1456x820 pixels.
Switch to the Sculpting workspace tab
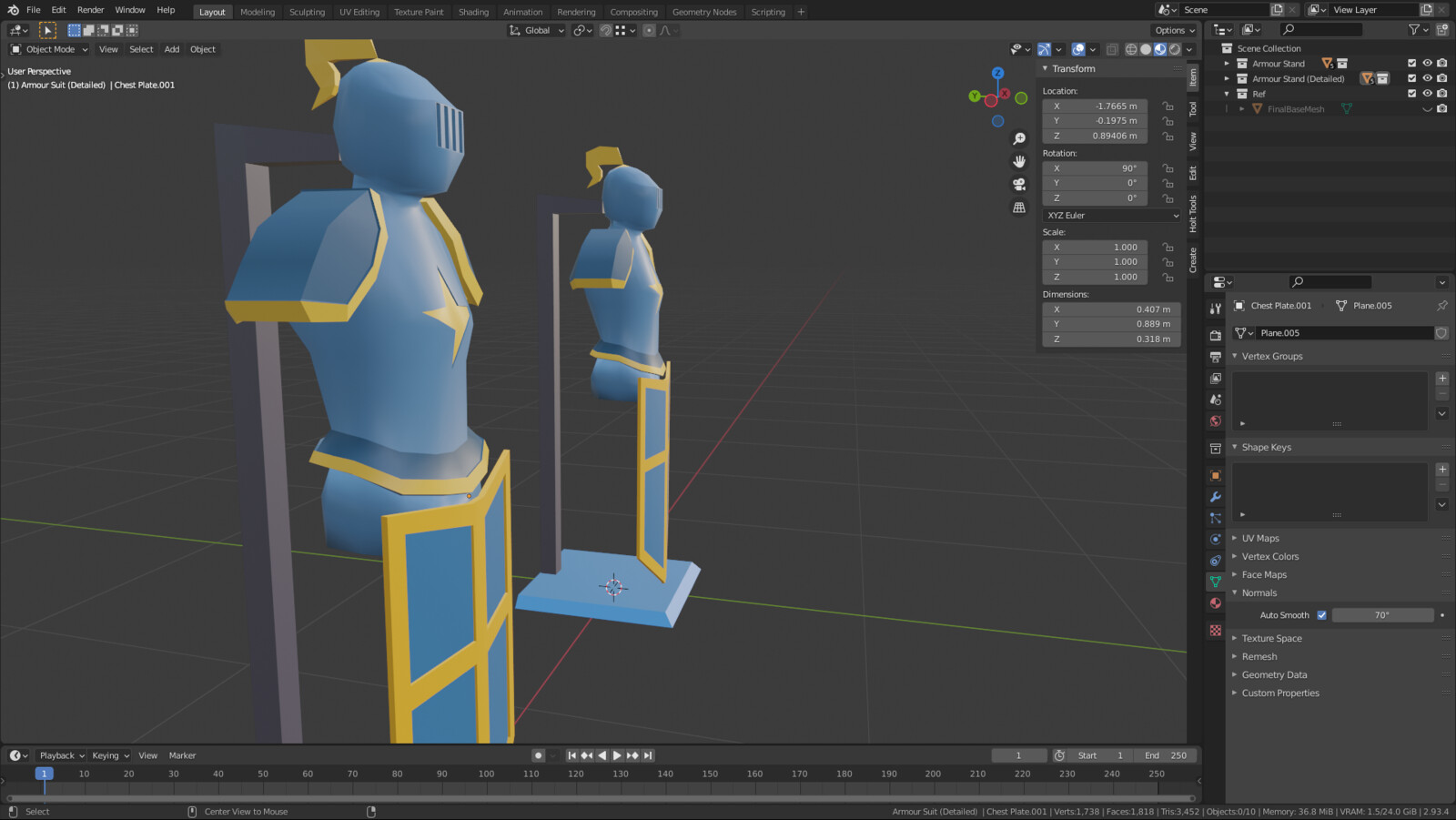(x=307, y=12)
